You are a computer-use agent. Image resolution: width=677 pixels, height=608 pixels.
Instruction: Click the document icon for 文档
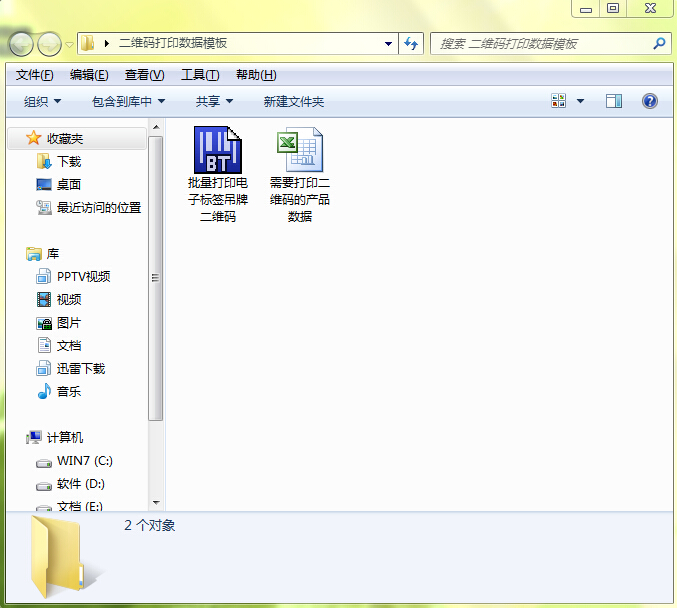[44, 345]
